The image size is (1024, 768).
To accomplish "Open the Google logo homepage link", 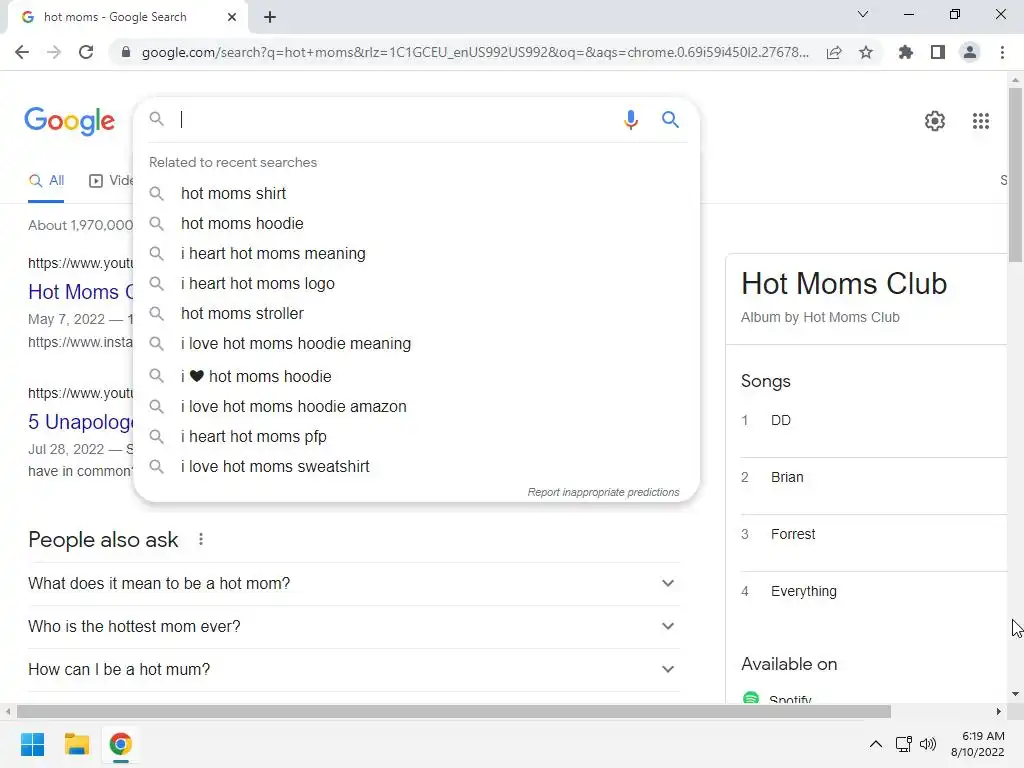I will point(70,121).
